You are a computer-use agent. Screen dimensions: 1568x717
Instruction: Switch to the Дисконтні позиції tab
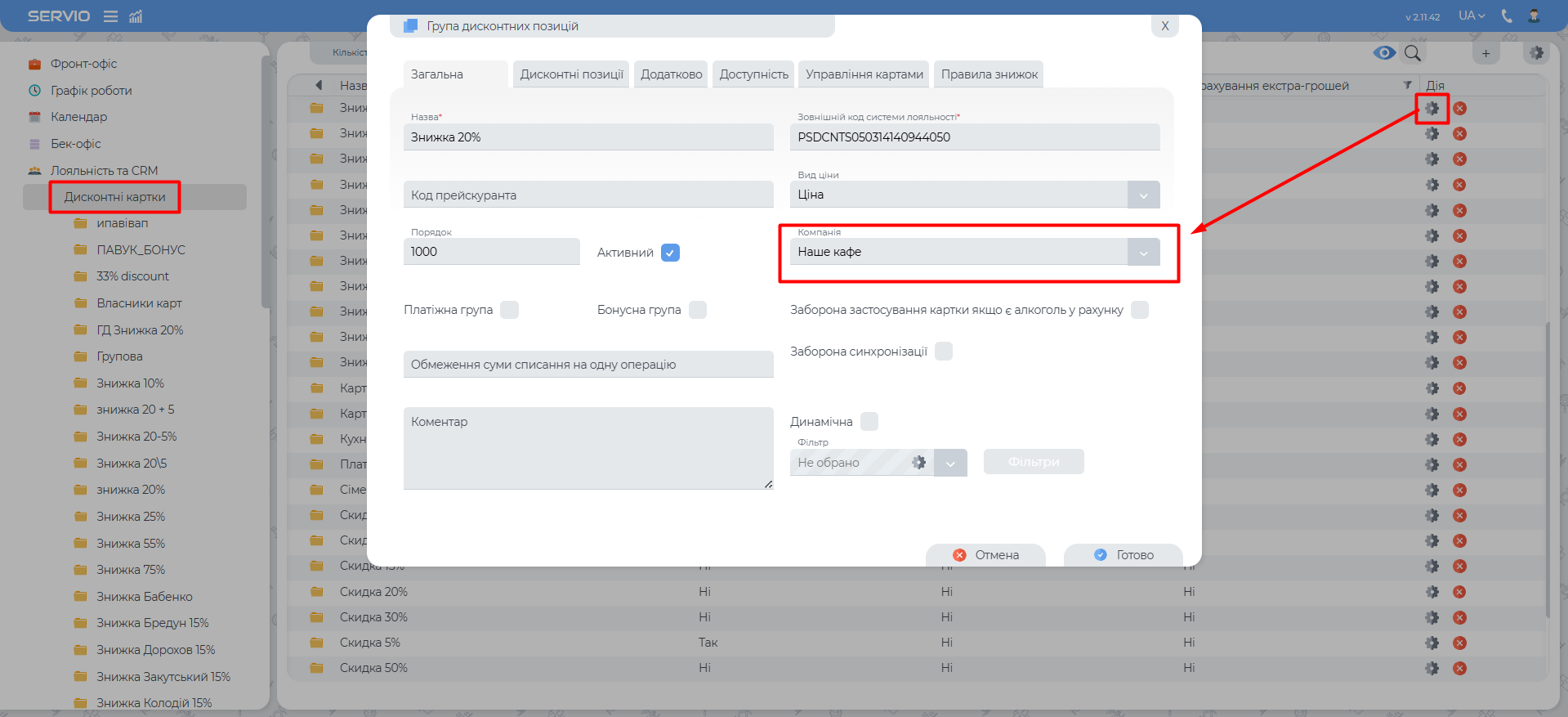(x=571, y=74)
